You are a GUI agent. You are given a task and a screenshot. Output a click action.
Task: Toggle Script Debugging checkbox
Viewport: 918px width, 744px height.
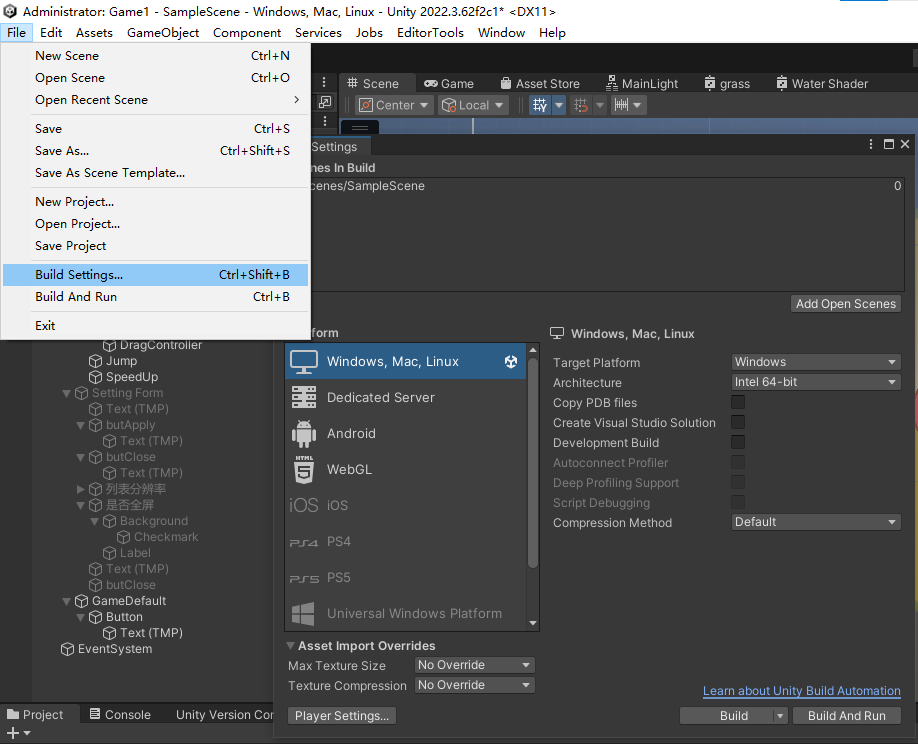coord(738,502)
